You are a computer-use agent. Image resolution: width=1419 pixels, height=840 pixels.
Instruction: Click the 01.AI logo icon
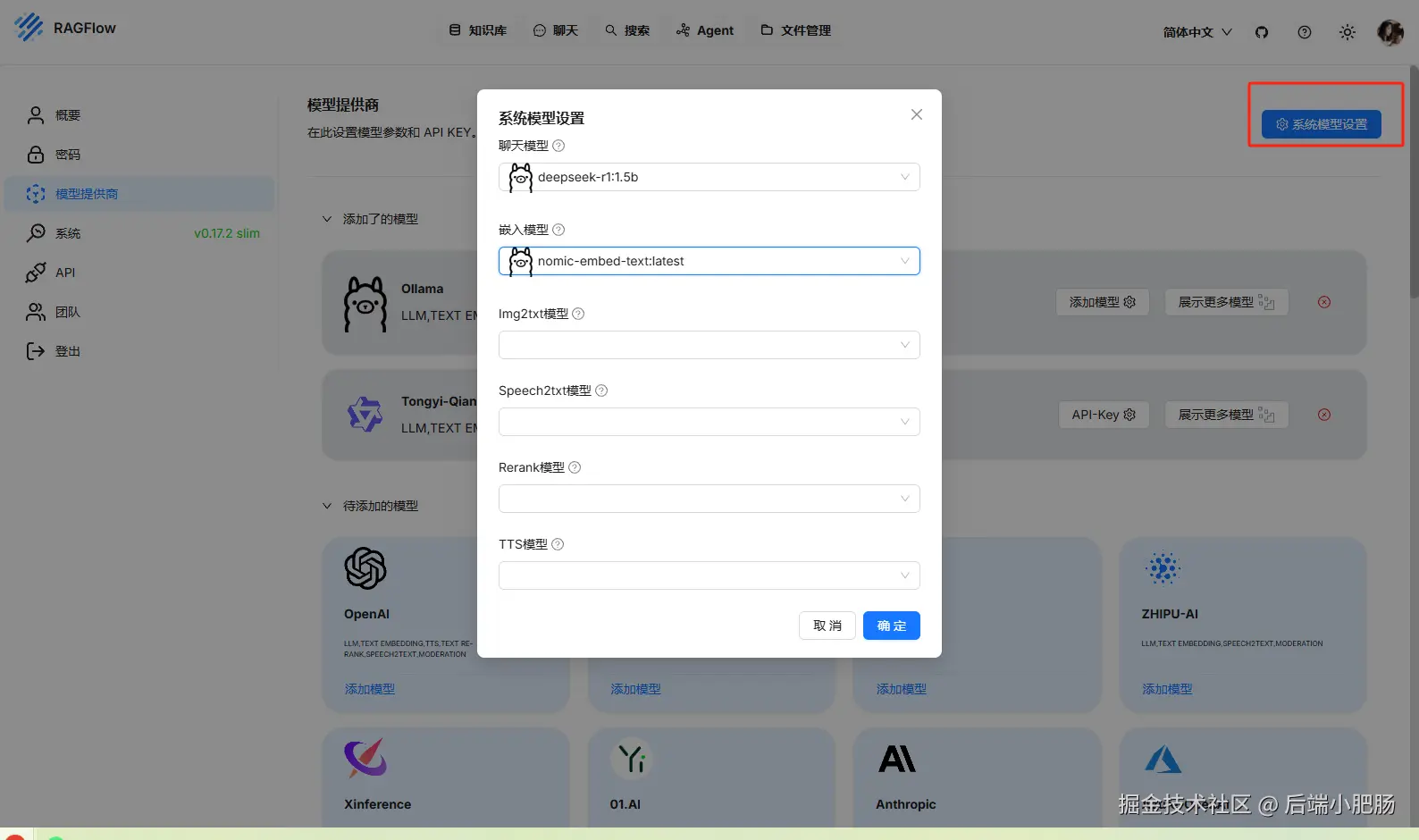point(632,759)
